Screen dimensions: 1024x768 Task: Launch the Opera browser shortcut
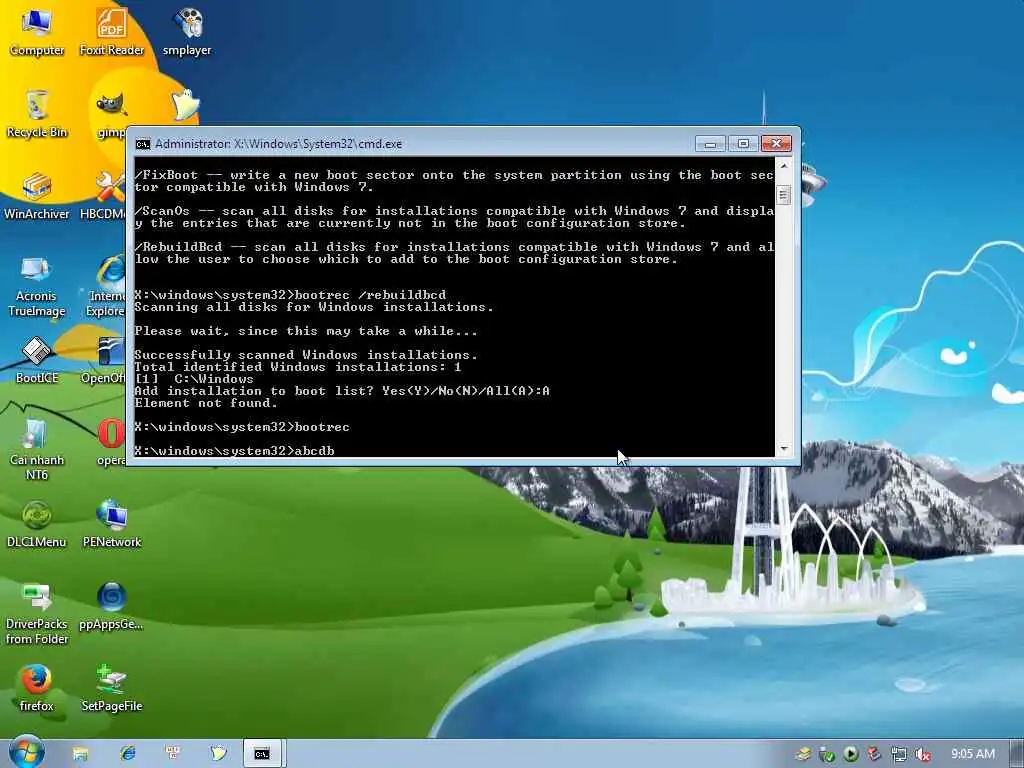click(111, 442)
